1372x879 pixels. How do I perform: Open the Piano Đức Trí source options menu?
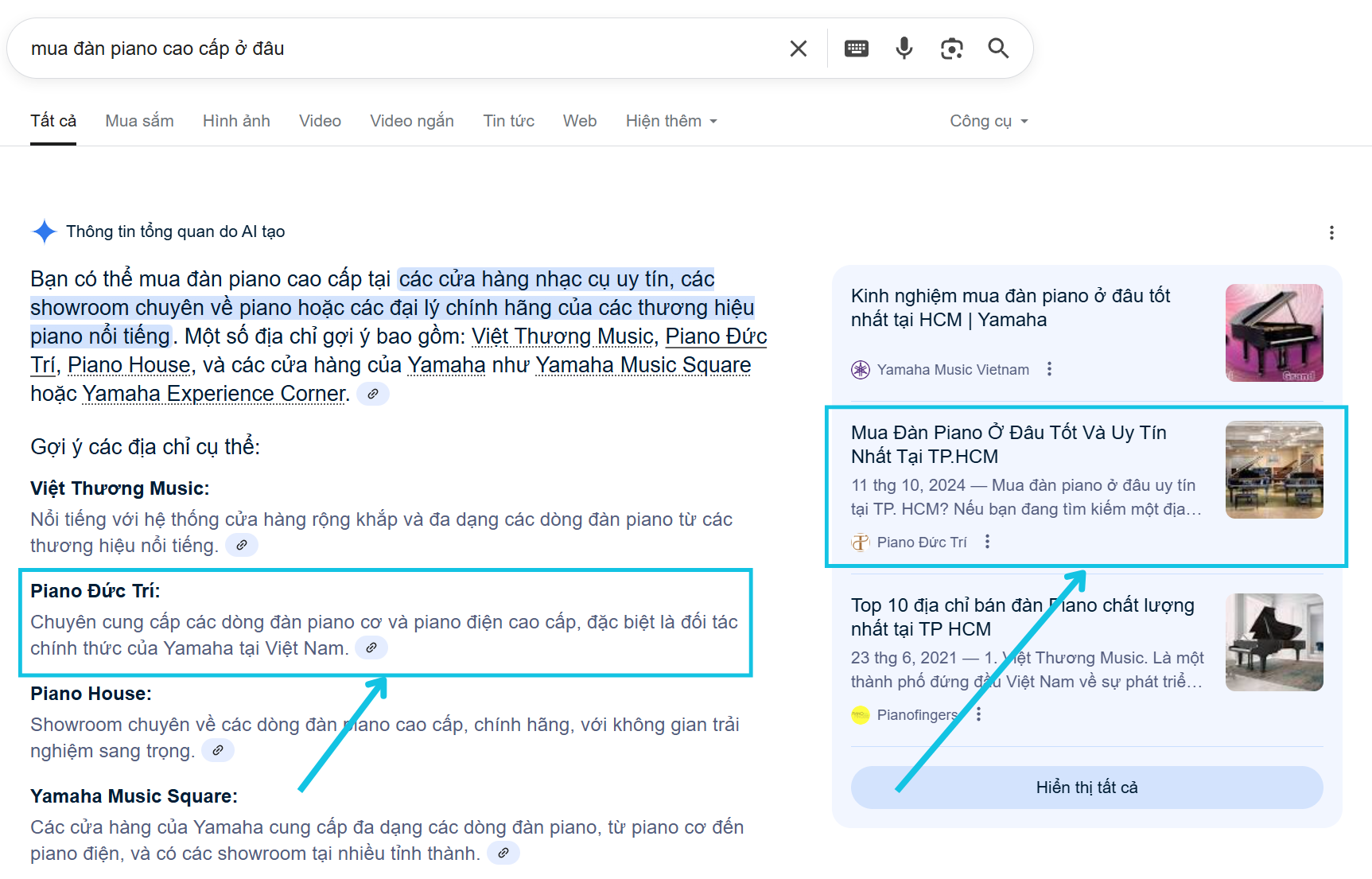coord(987,541)
